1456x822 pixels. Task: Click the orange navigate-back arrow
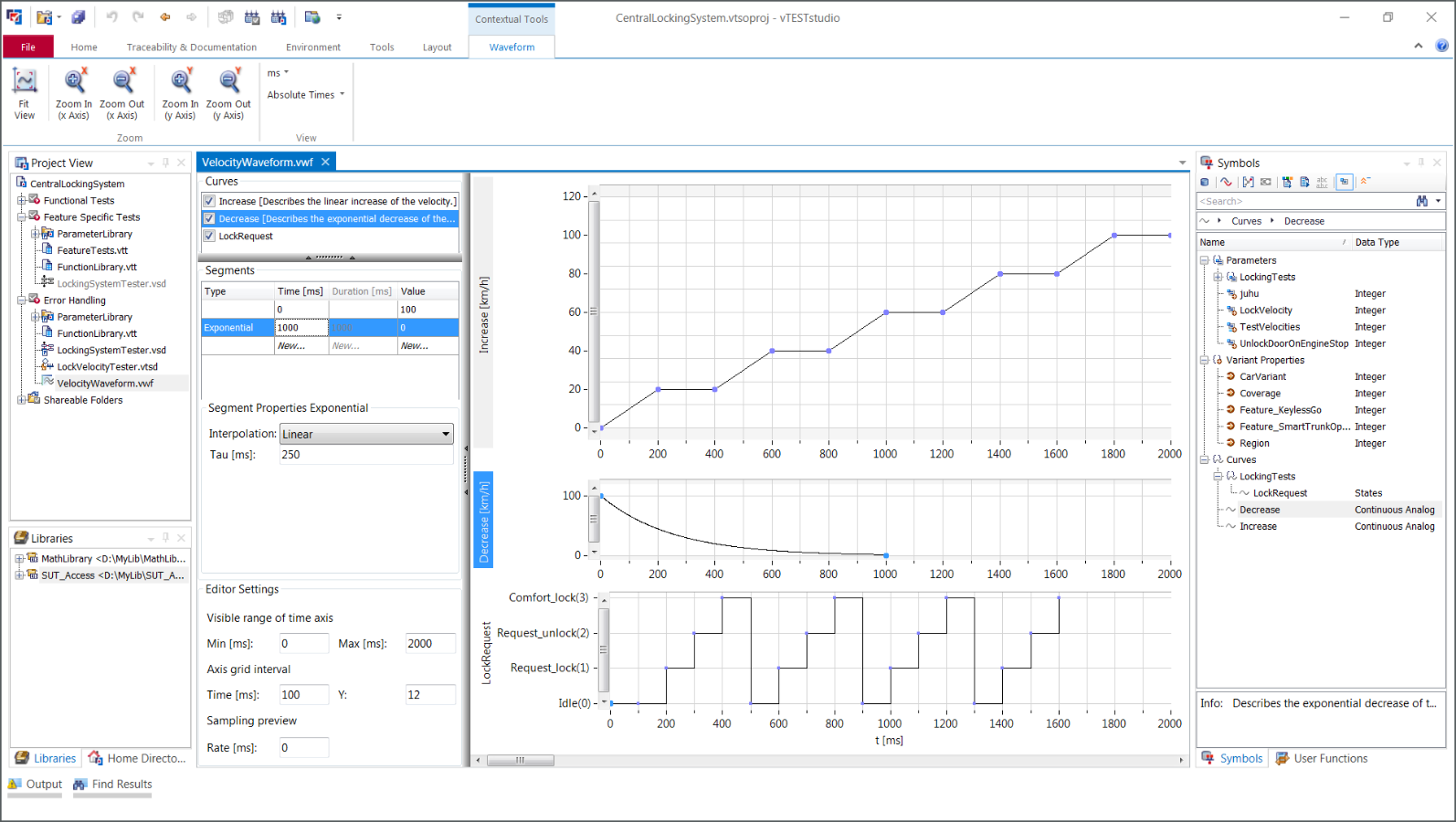tap(165, 16)
